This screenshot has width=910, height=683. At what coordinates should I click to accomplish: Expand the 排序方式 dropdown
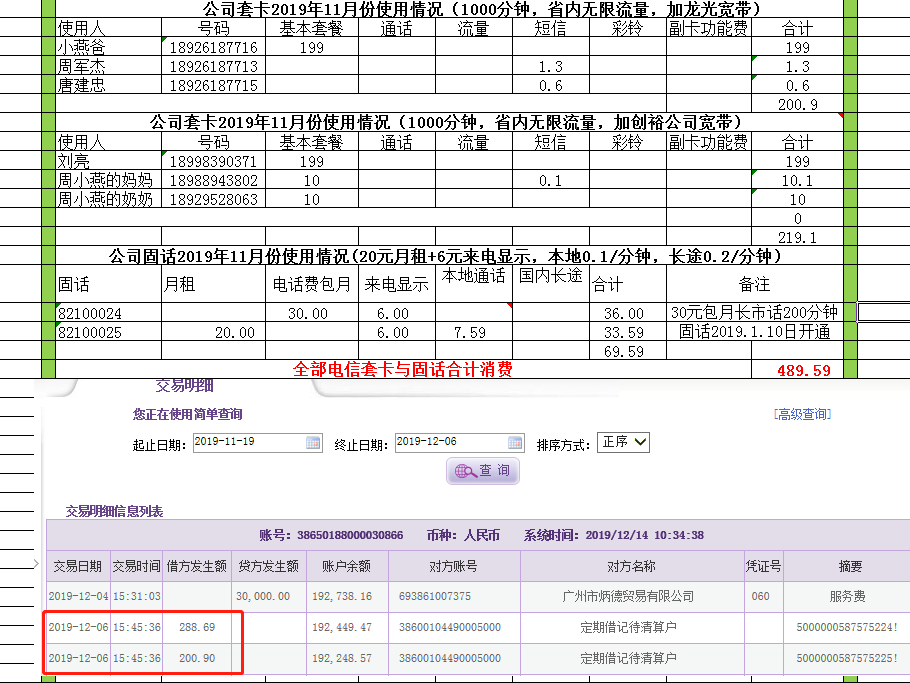point(623,442)
